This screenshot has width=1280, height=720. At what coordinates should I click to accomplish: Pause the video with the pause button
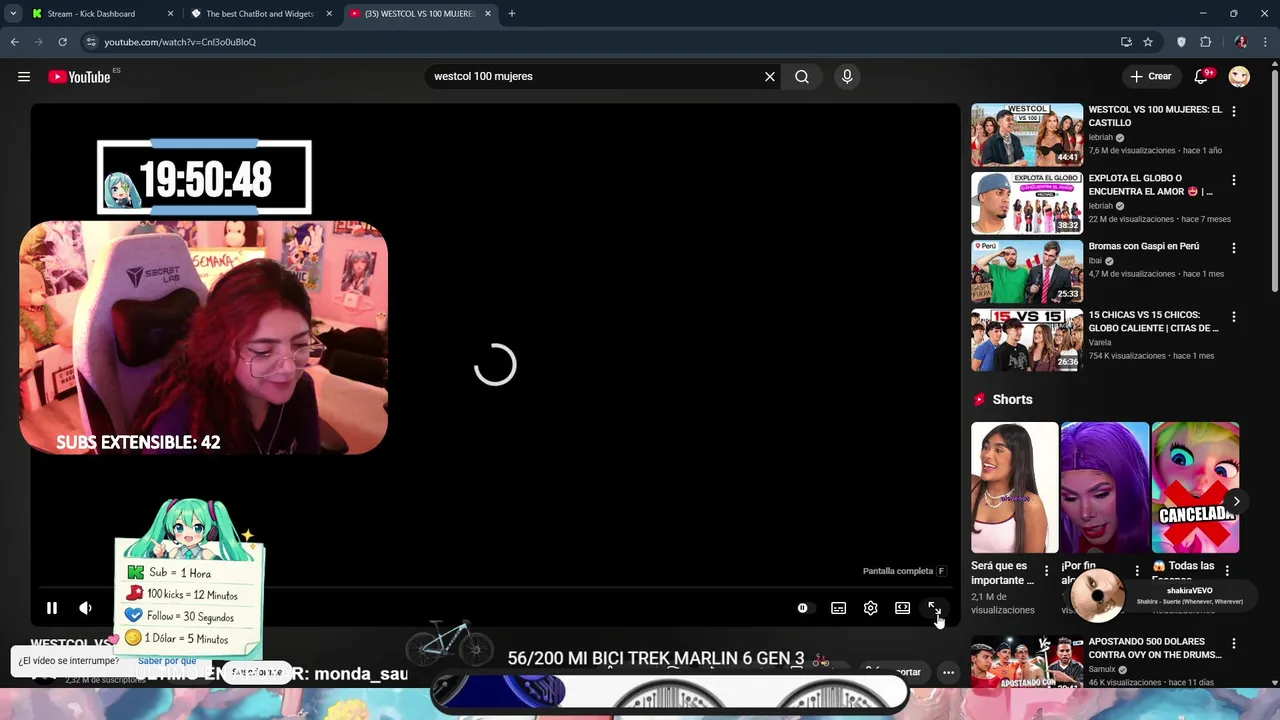pyautogui.click(x=52, y=608)
